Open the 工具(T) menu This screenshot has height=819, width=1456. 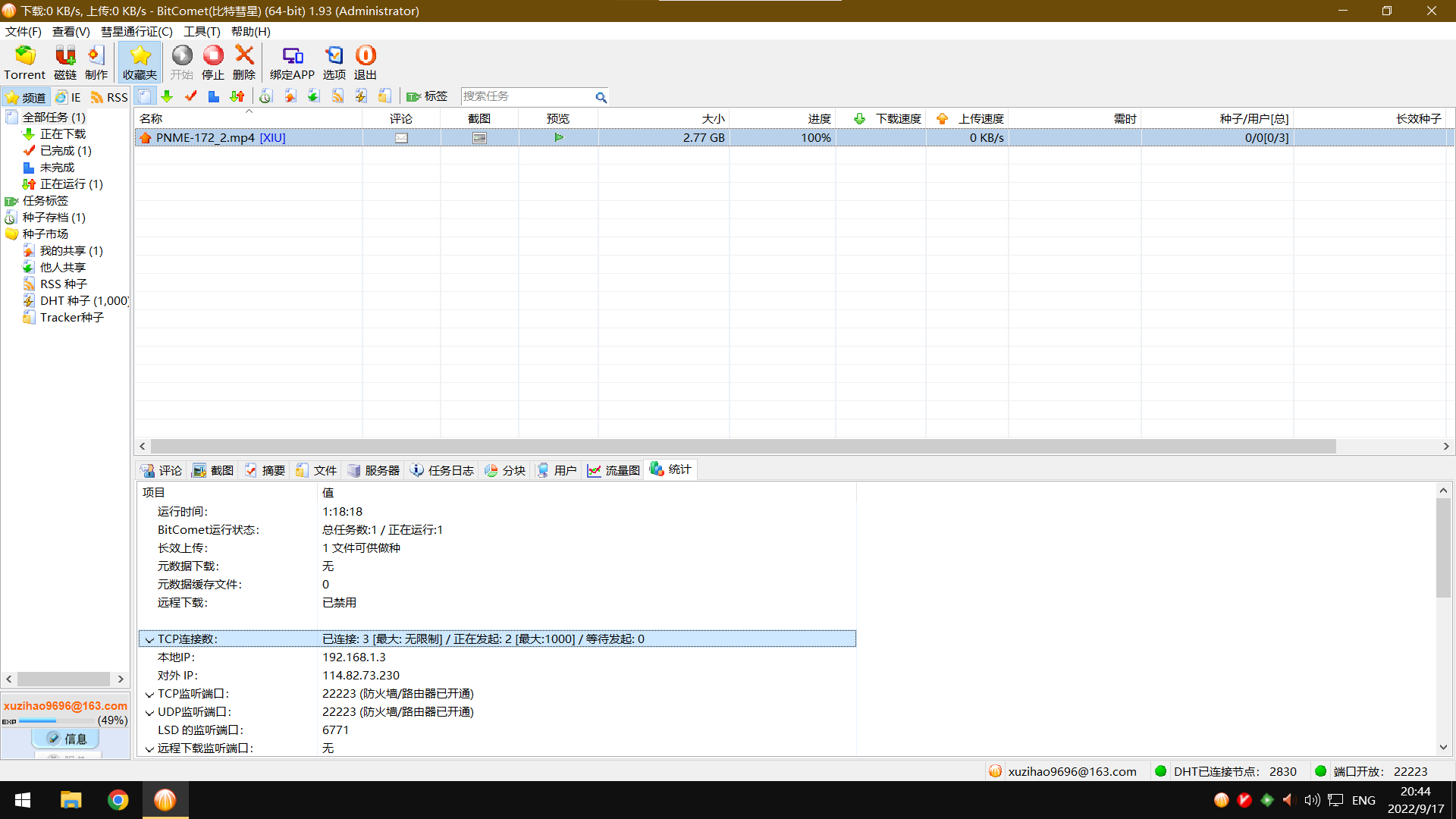pyautogui.click(x=202, y=31)
